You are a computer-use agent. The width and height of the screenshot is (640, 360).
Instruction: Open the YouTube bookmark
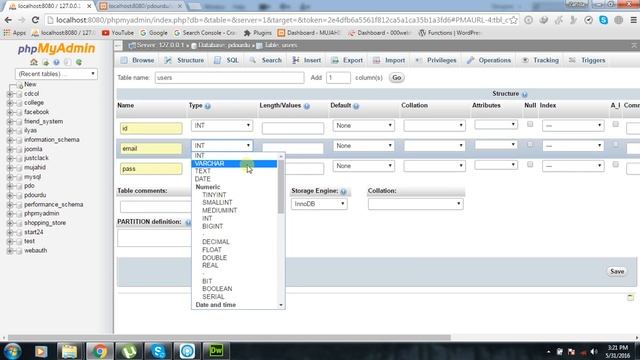(118, 33)
